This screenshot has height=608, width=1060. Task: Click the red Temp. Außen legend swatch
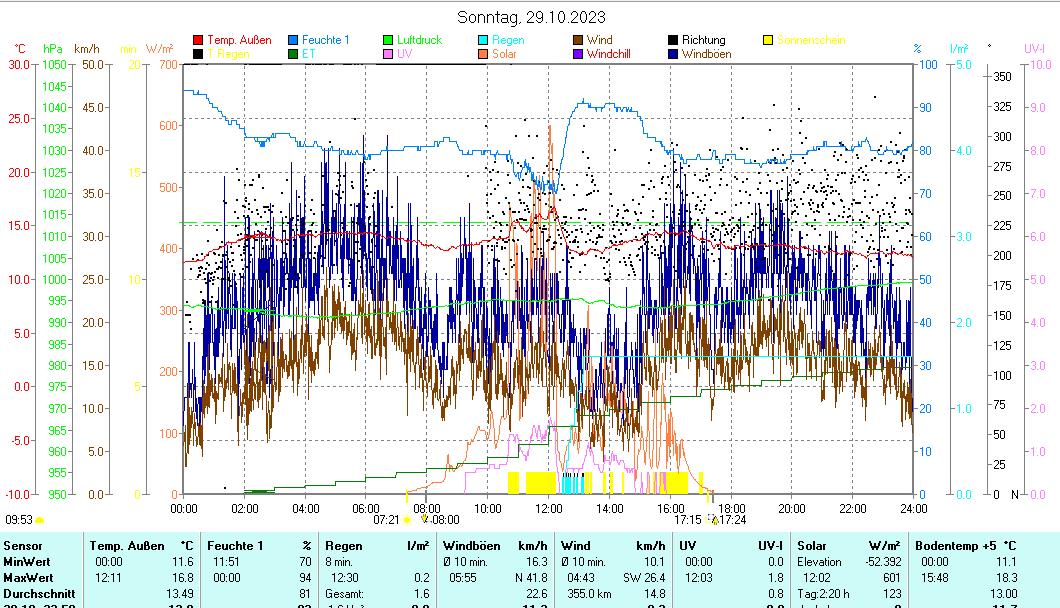pos(198,41)
